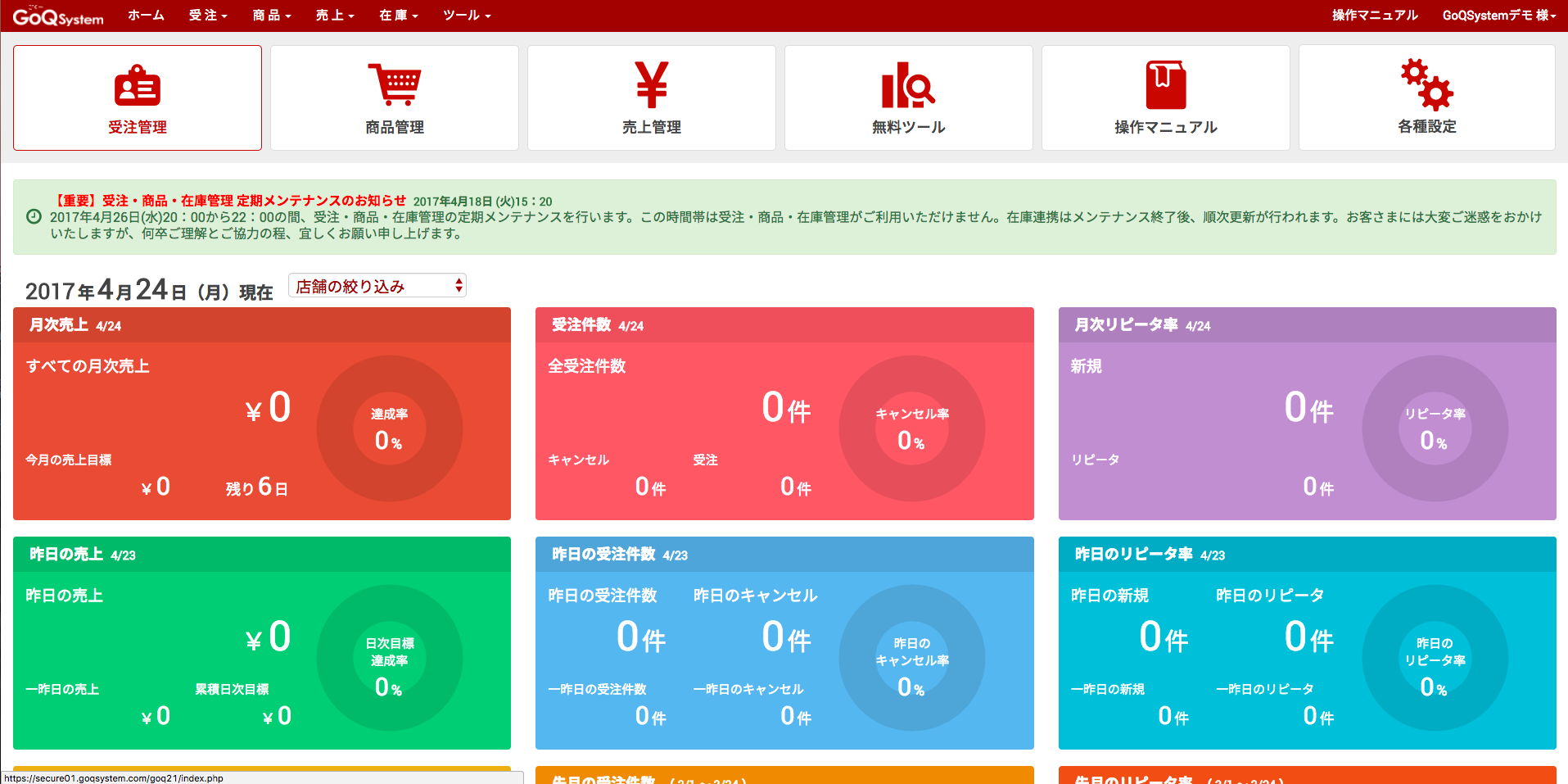Click the 昨日のリピータ率 4/23 panel header

pyautogui.click(x=1308, y=555)
